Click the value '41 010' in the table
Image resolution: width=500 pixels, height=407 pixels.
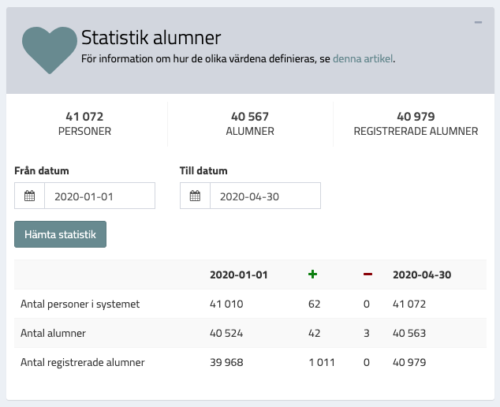click(x=226, y=304)
